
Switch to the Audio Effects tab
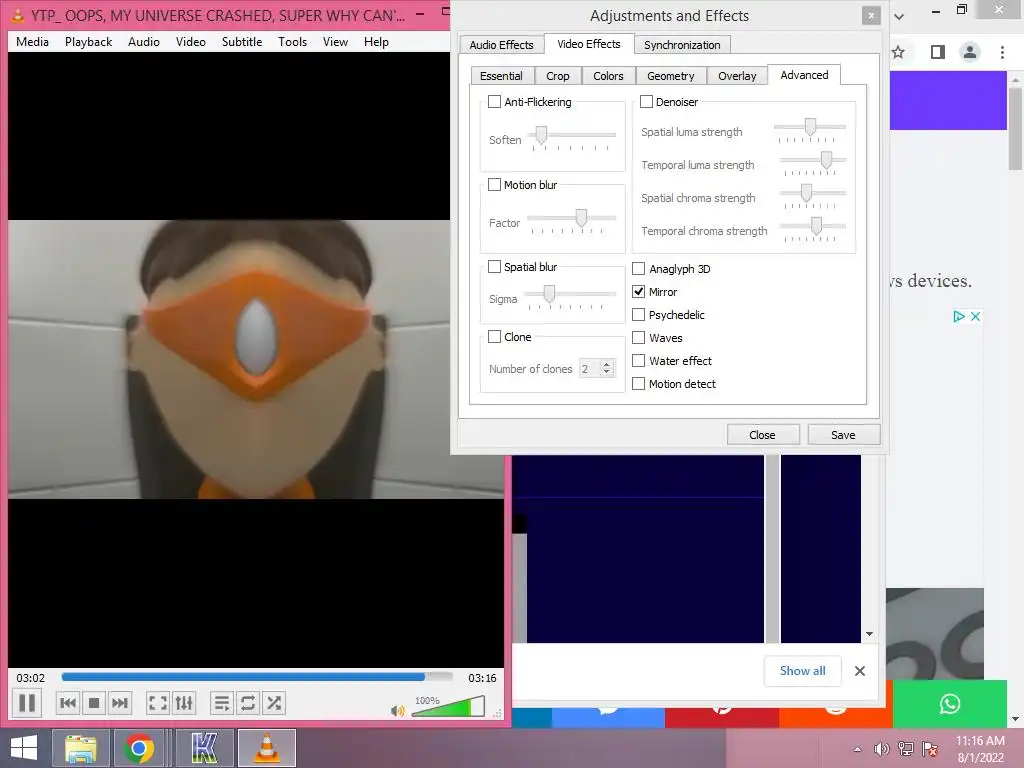[x=501, y=44]
